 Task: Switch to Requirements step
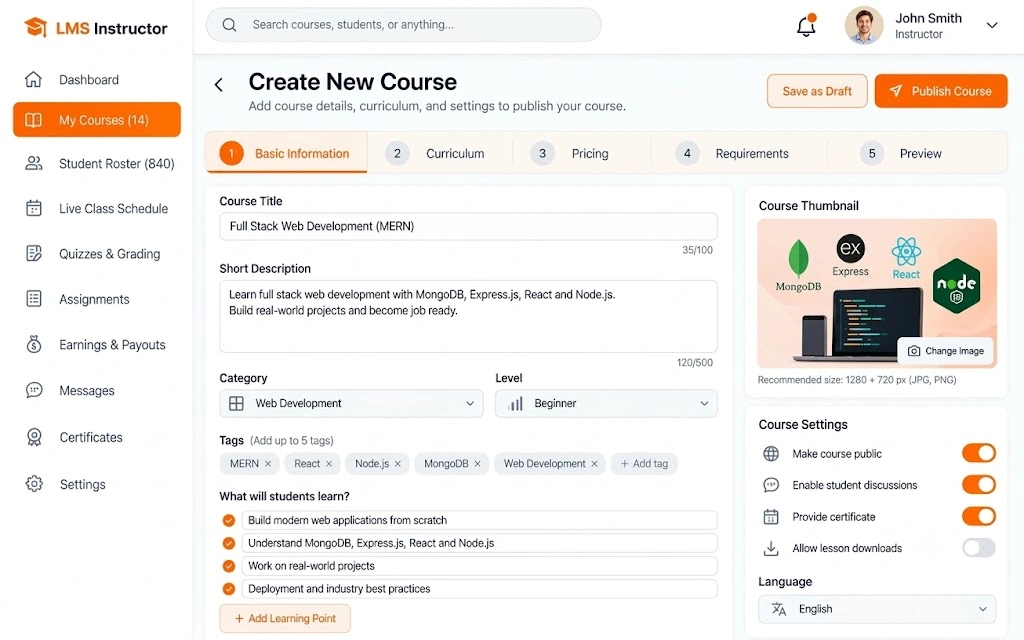pos(732,153)
